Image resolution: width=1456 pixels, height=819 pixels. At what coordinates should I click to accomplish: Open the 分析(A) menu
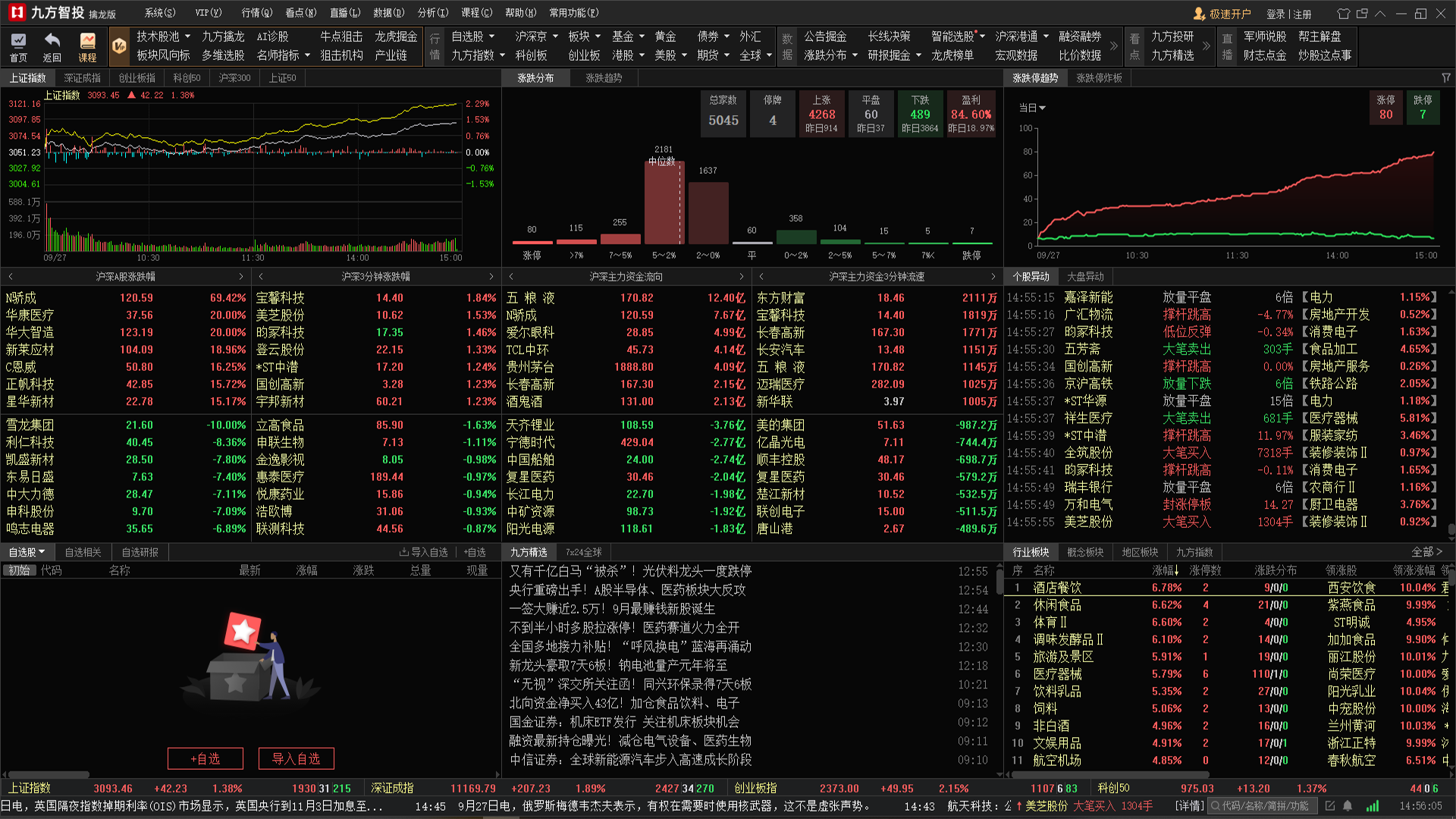tap(433, 13)
